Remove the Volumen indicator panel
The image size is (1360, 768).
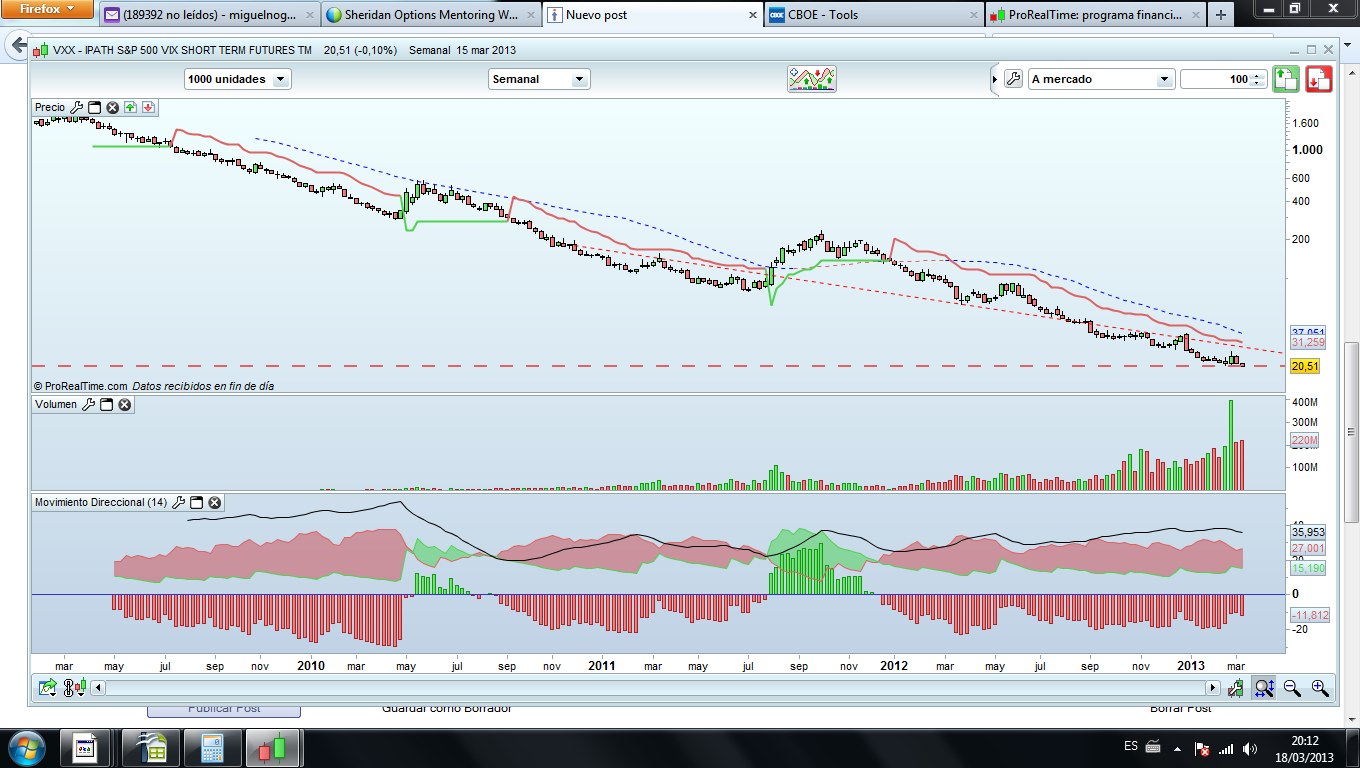point(125,405)
